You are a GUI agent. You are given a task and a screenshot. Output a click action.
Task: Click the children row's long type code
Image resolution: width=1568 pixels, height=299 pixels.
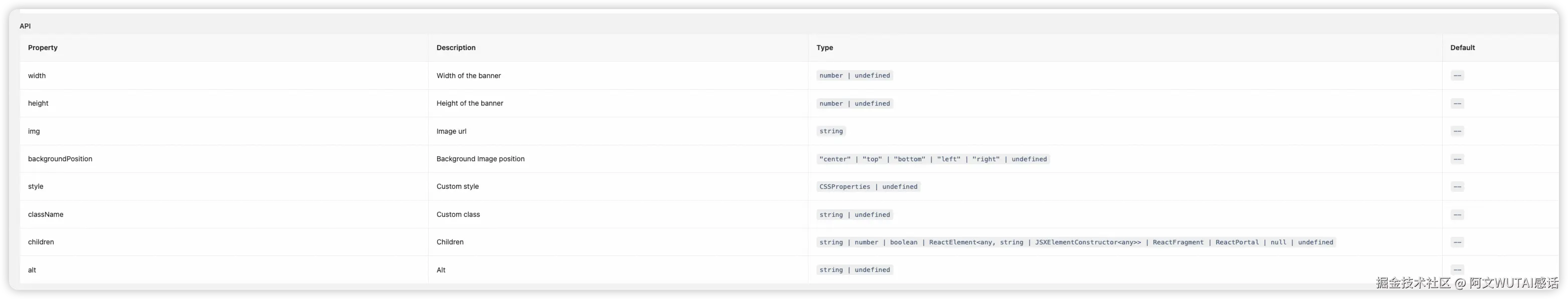coord(1076,242)
